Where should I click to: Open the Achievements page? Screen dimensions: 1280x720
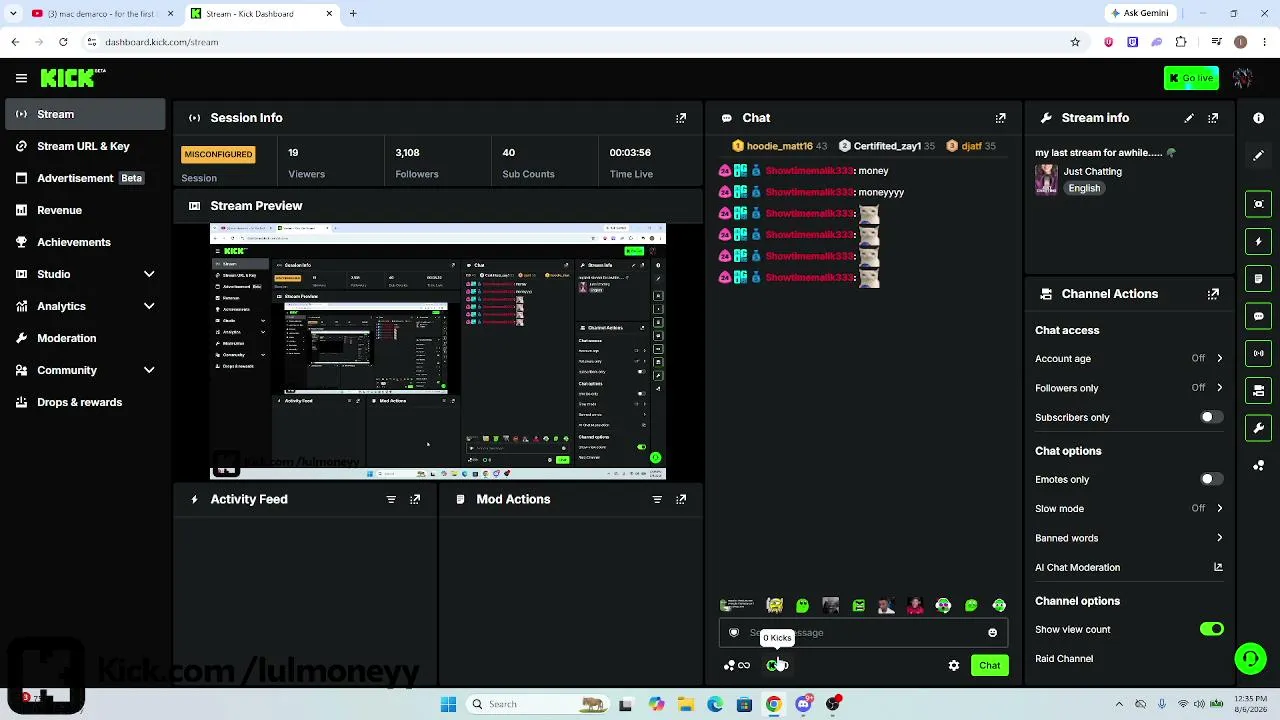point(85,242)
